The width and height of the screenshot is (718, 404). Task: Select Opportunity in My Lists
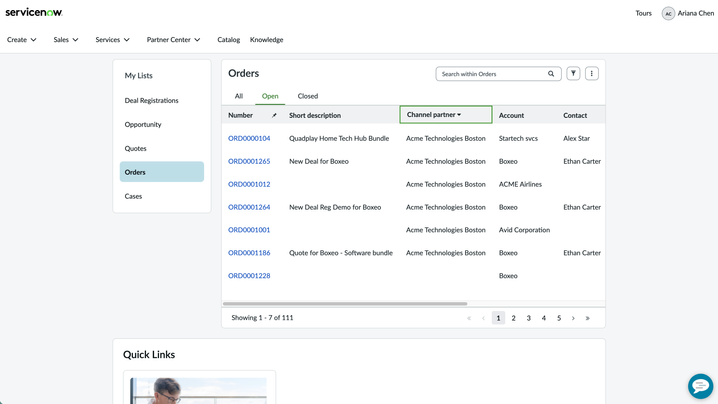pos(143,124)
